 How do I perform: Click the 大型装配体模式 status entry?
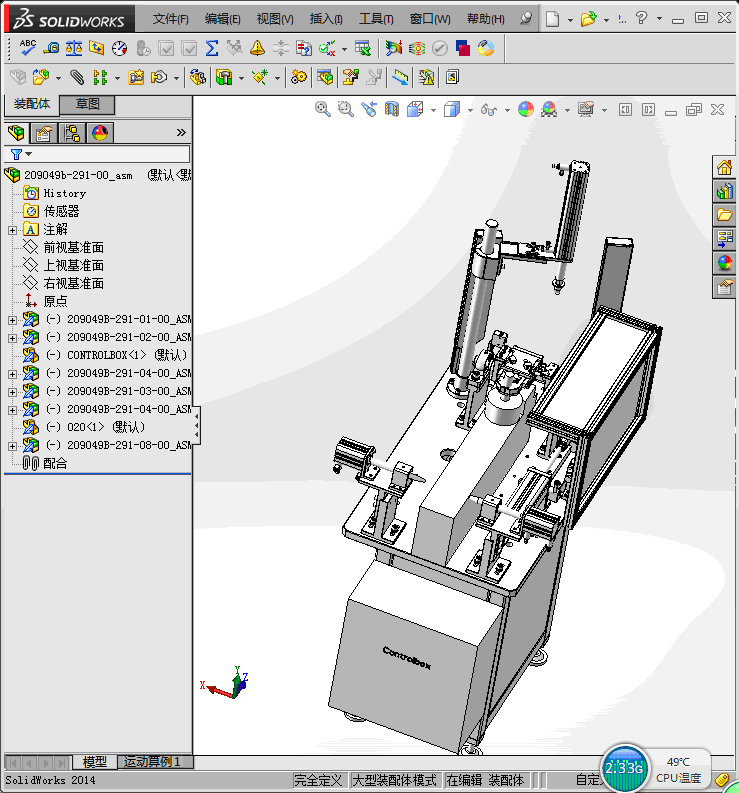pos(394,780)
